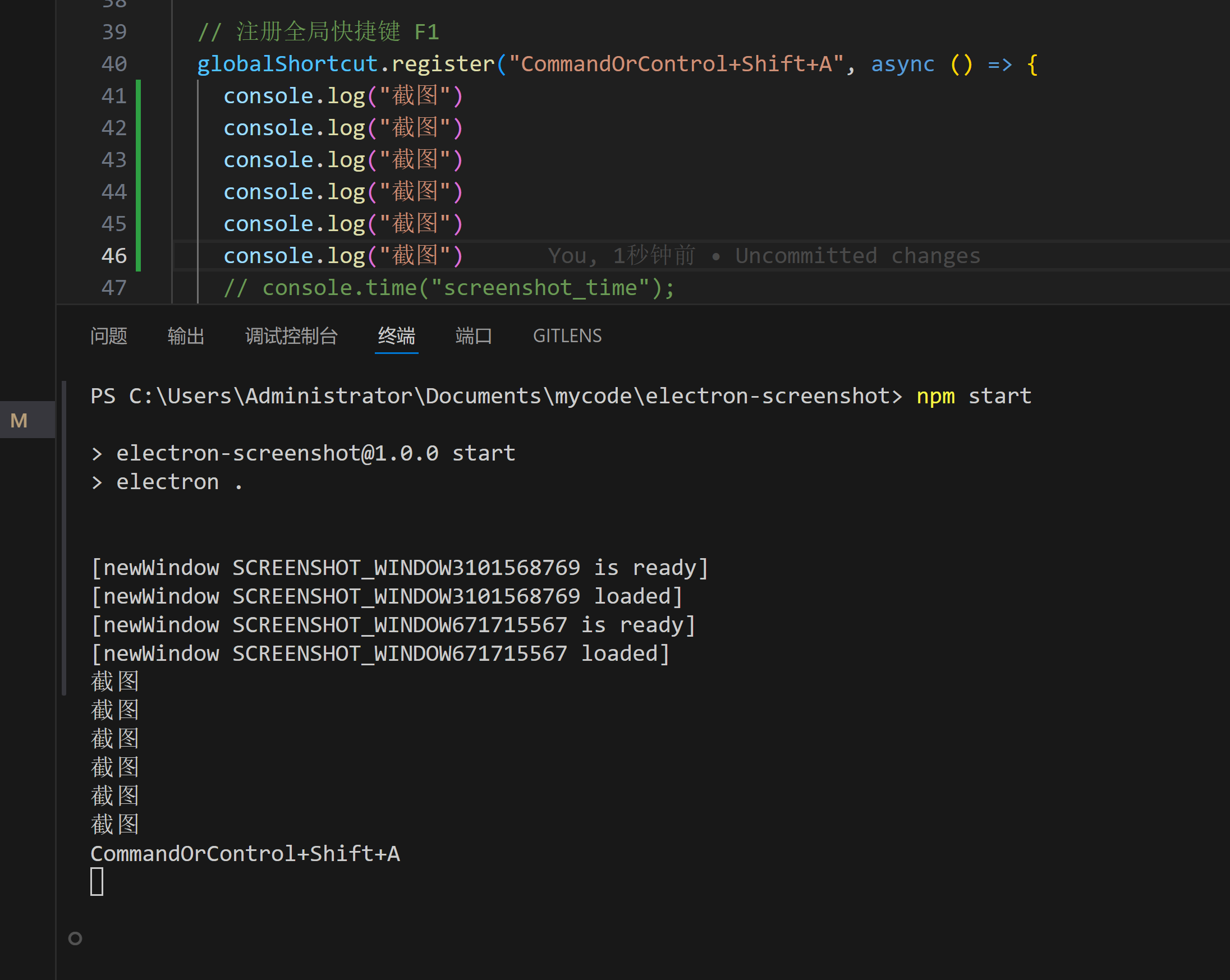Switch to the 端口 tab
The image size is (1230, 980).
click(474, 336)
